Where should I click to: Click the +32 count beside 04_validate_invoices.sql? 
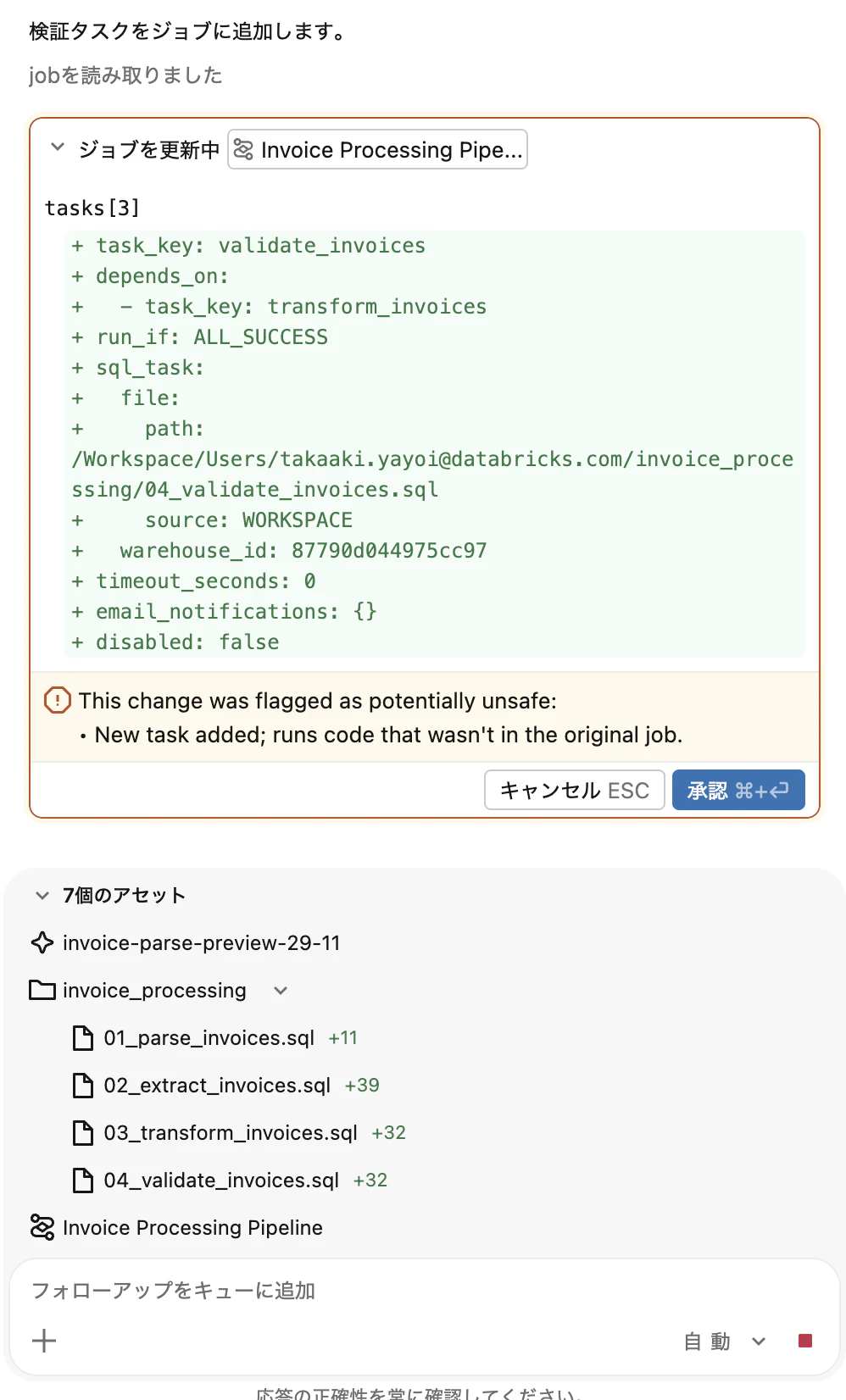pos(370,1180)
